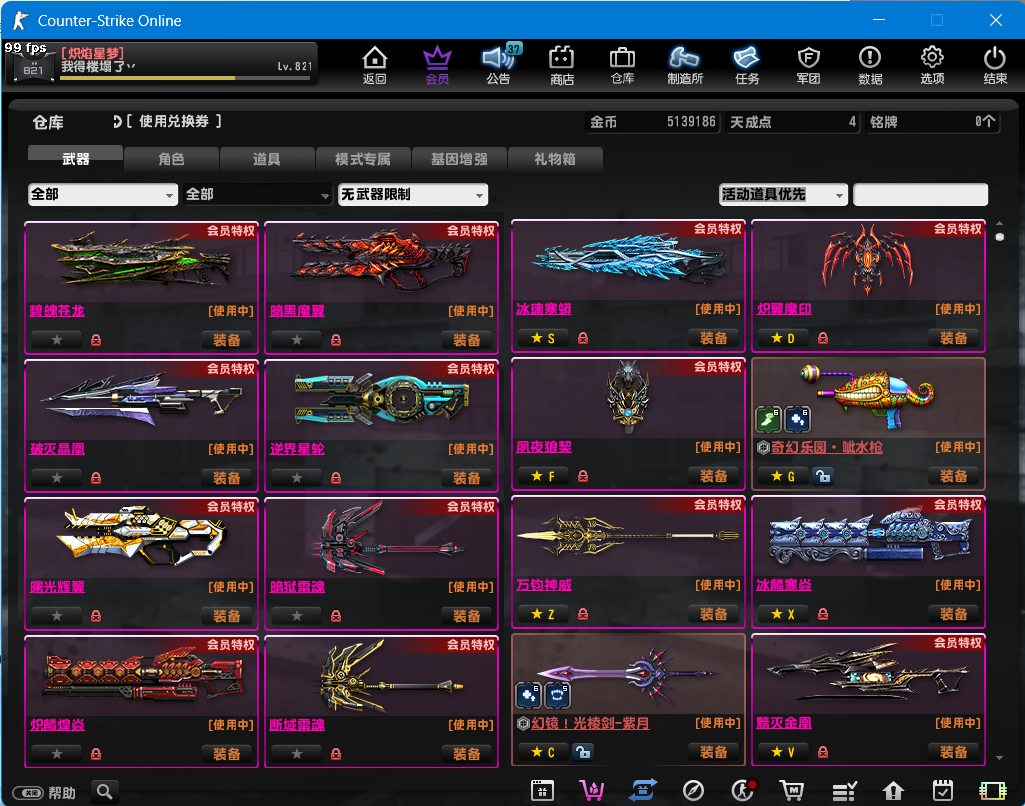Click the blue exchange arrows icon

tap(643, 790)
